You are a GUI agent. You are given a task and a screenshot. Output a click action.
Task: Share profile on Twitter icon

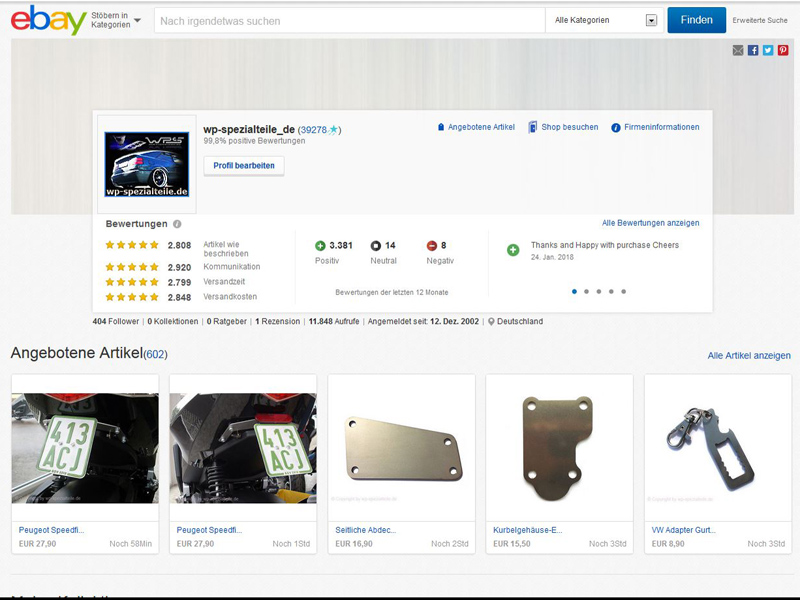(x=768, y=50)
